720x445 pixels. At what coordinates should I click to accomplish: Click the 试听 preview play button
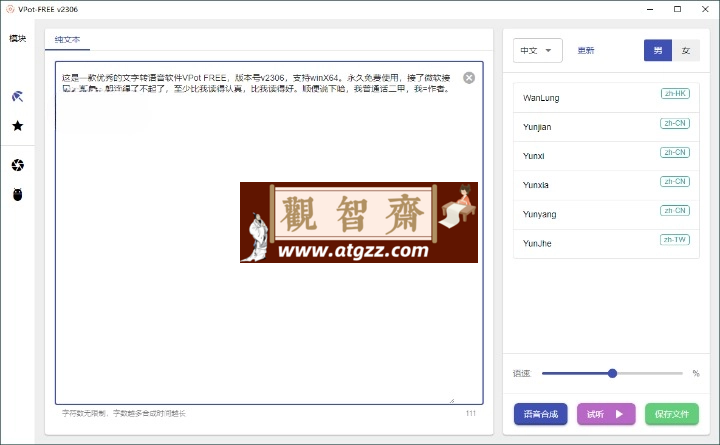coord(606,414)
